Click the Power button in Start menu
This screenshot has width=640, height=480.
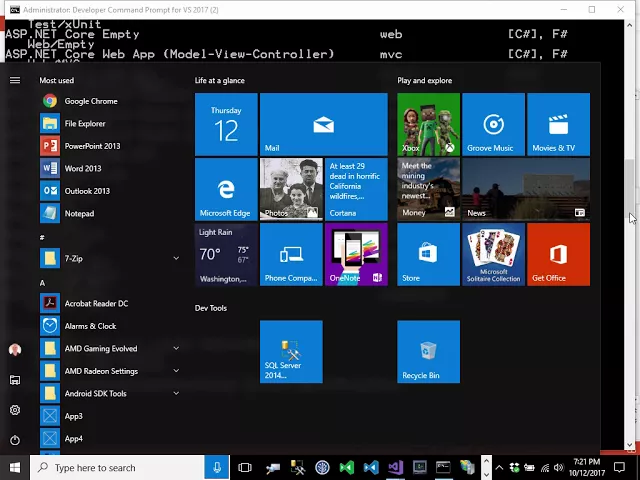click(15, 440)
